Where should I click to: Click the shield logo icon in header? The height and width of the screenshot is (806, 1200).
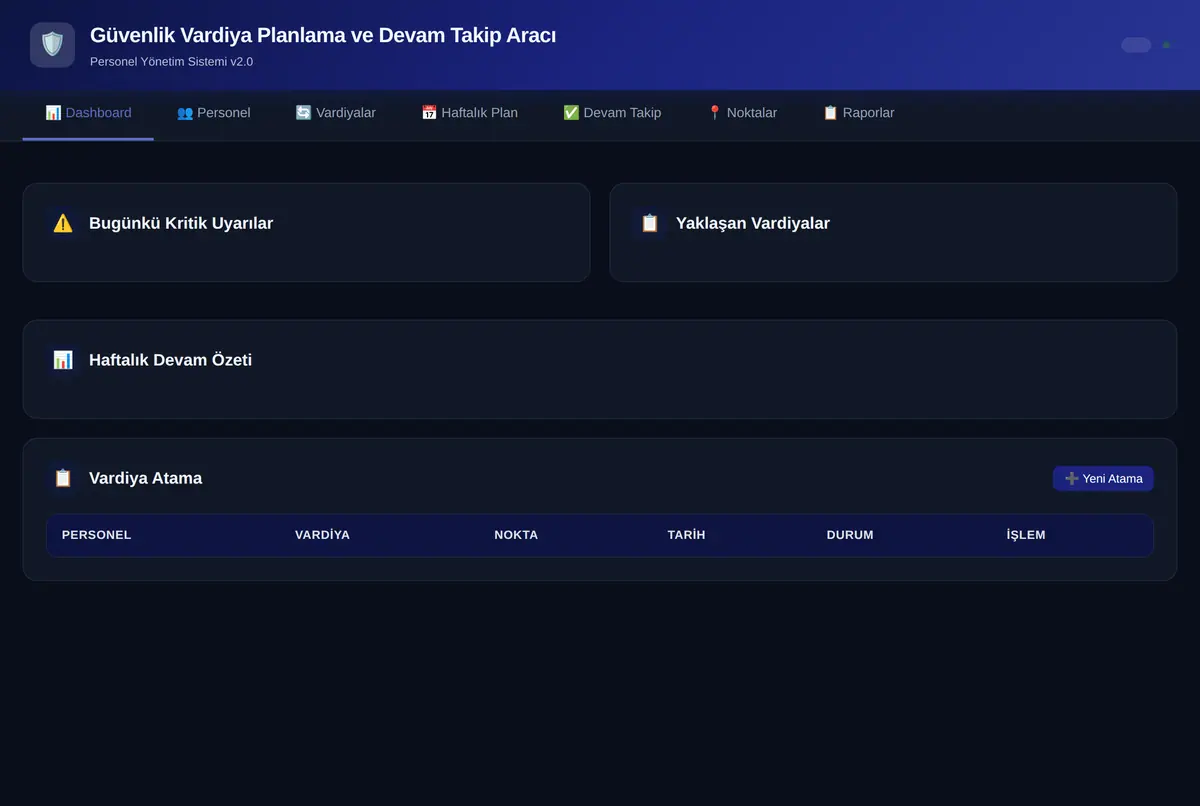click(52, 45)
